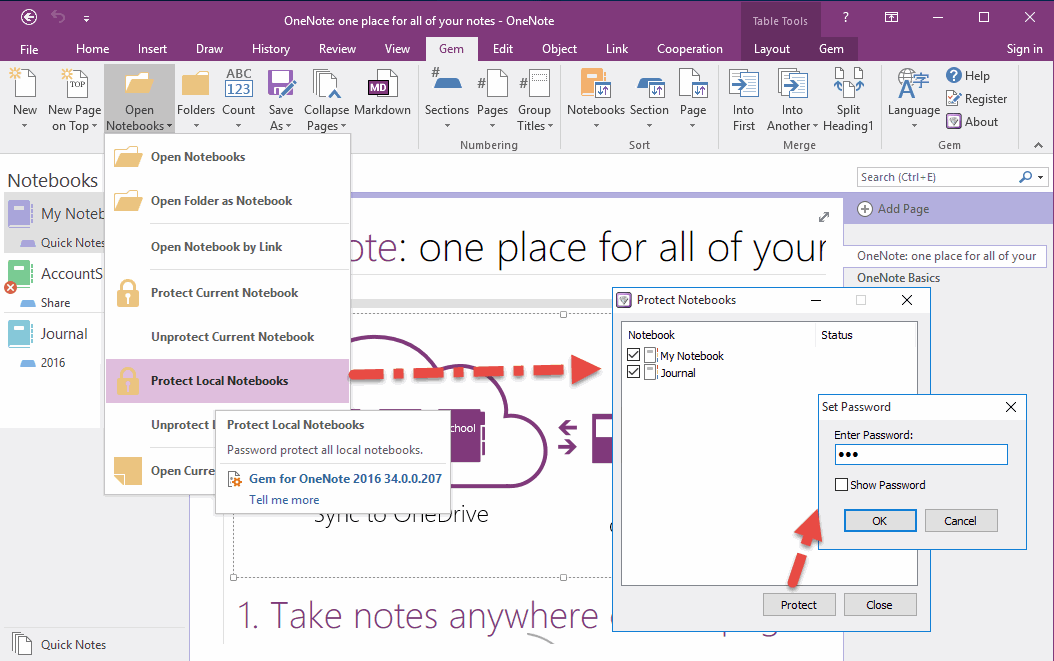Expand Quick Access Toolbar customize arrow
Screen dimensions: 1054x661
pos(86,19)
